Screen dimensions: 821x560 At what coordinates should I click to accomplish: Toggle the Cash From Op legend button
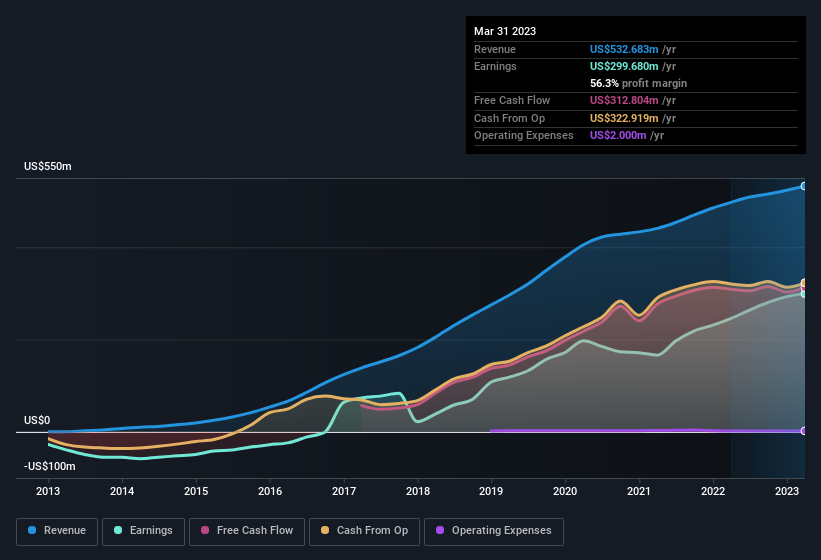pos(364,531)
